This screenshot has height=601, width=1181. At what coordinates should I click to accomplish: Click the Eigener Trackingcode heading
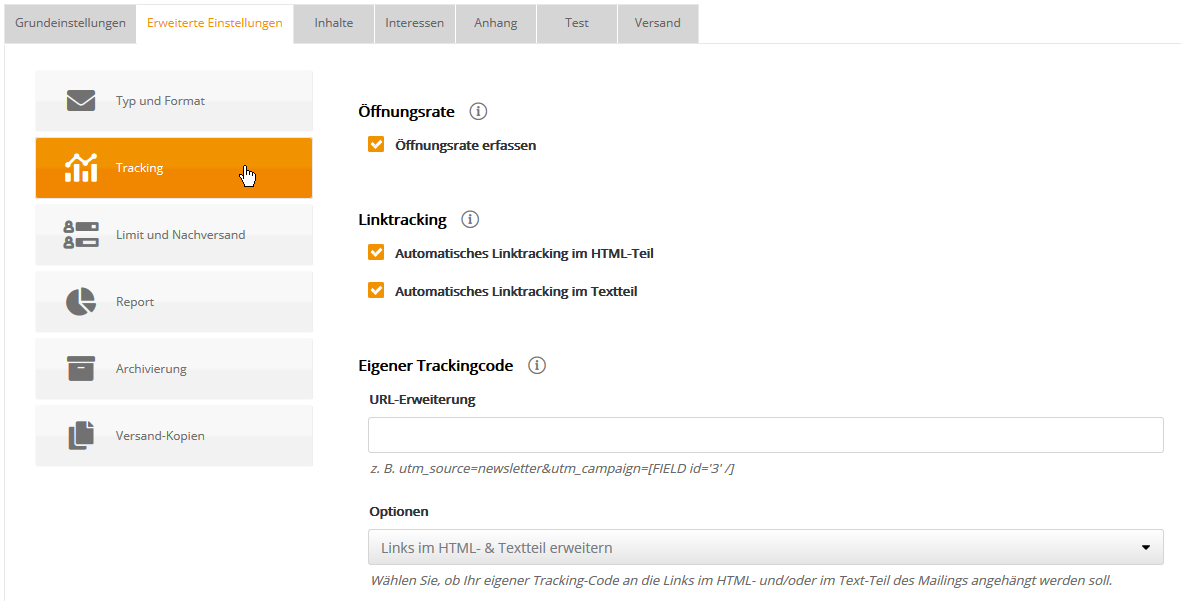coord(435,366)
